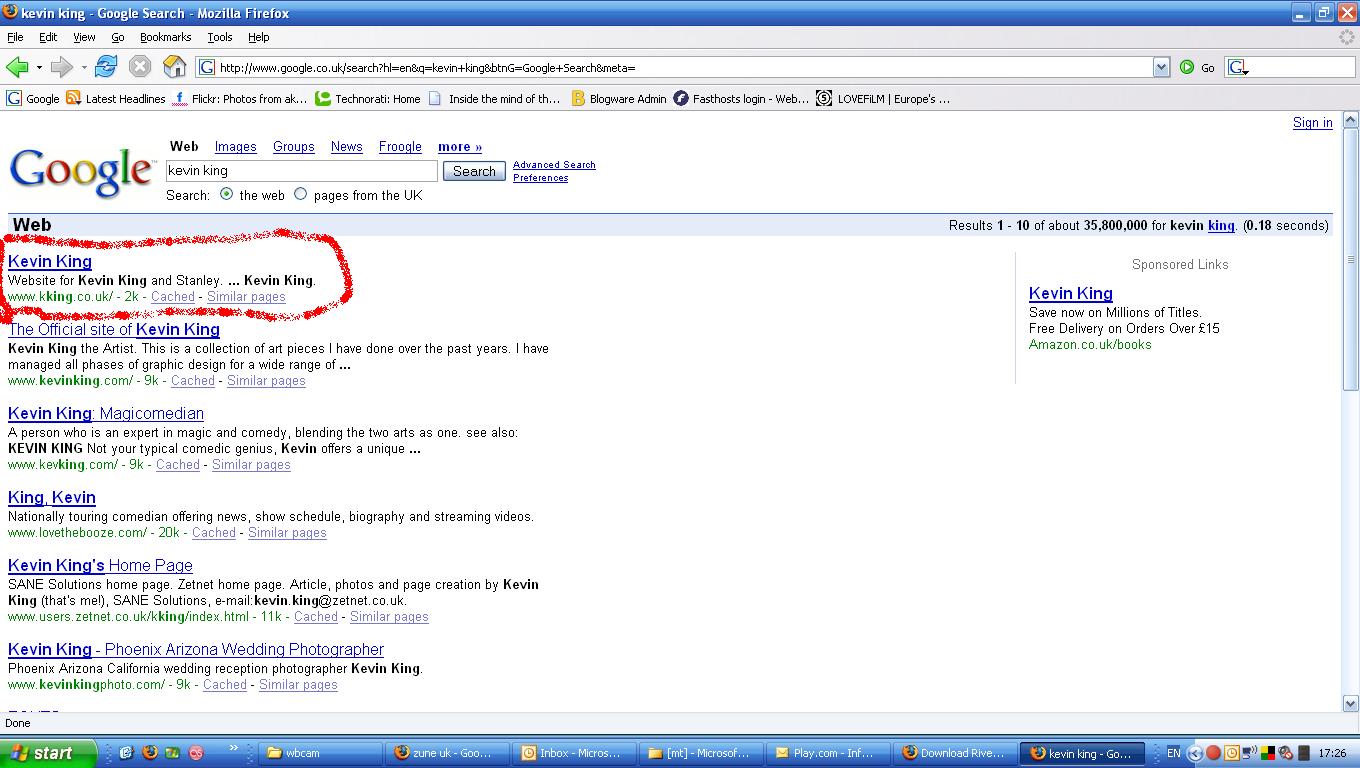Image resolution: width=1360 pixels, height=768 pixels.
Task: Open Fasthosts login bookmark
Action: 741,99
